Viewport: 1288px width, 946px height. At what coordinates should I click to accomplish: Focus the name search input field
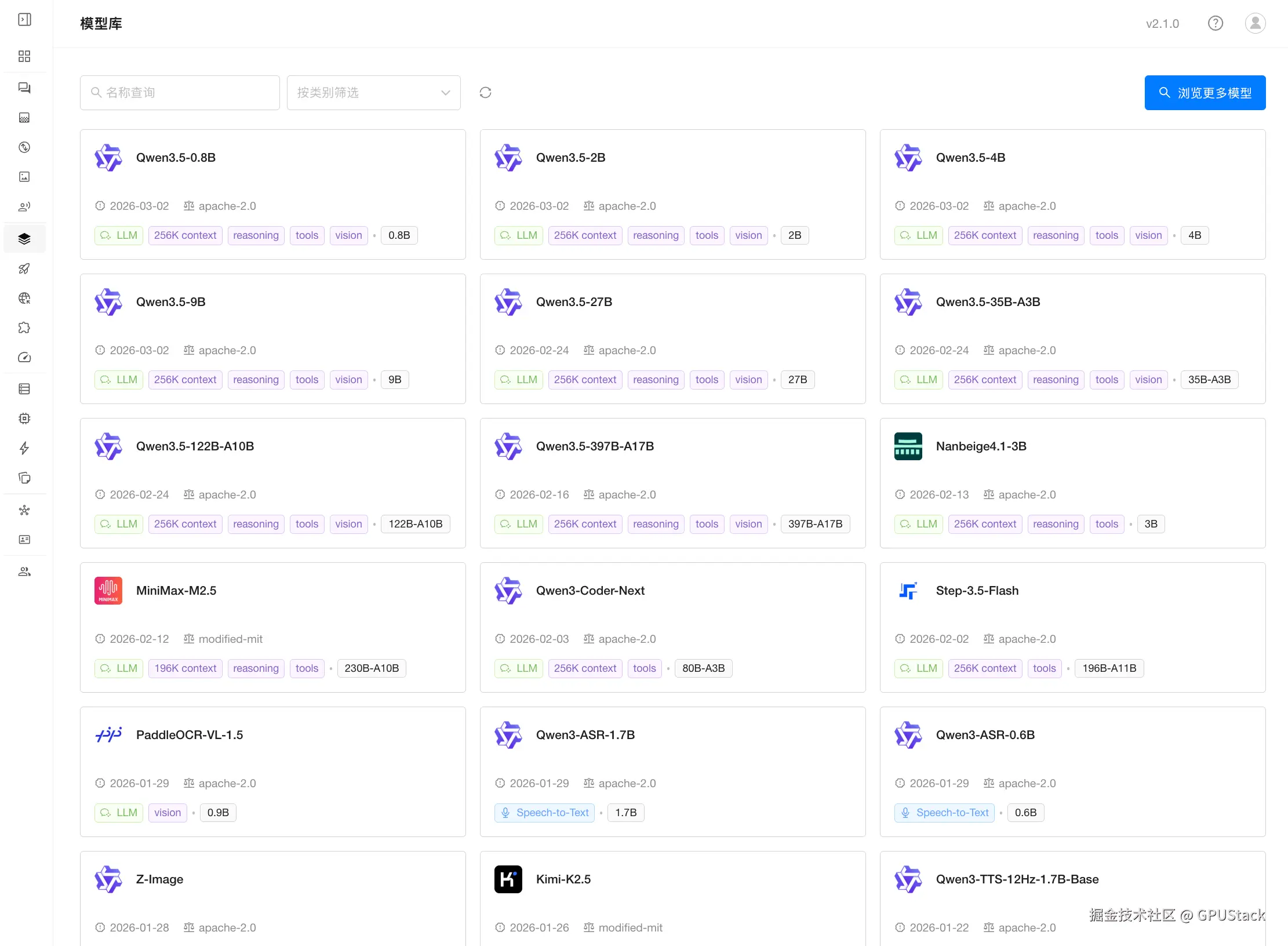(x=185, y=93)
